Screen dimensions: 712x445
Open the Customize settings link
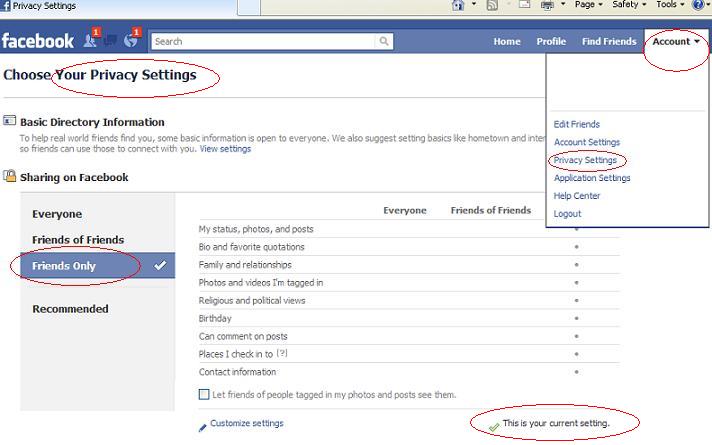click(x=247, y=423)
